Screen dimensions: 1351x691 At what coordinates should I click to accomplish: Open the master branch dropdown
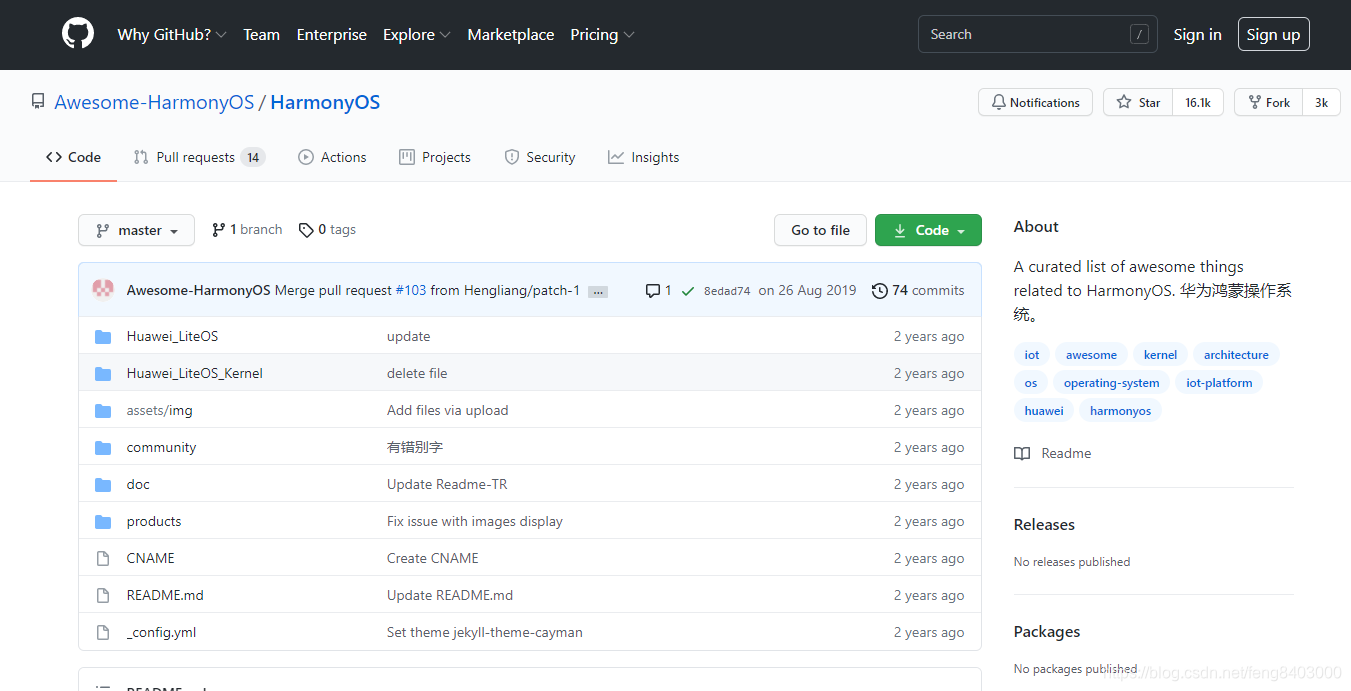137,230
